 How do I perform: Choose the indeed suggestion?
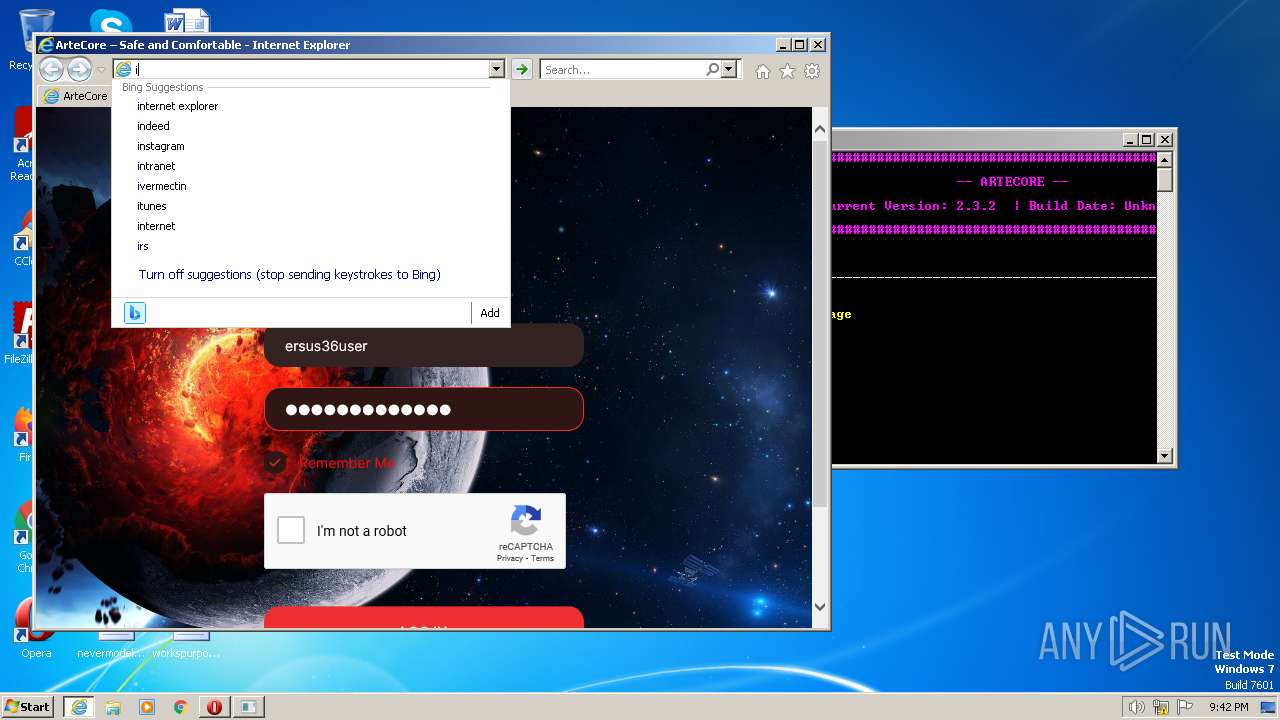click(x=311, y=126)
